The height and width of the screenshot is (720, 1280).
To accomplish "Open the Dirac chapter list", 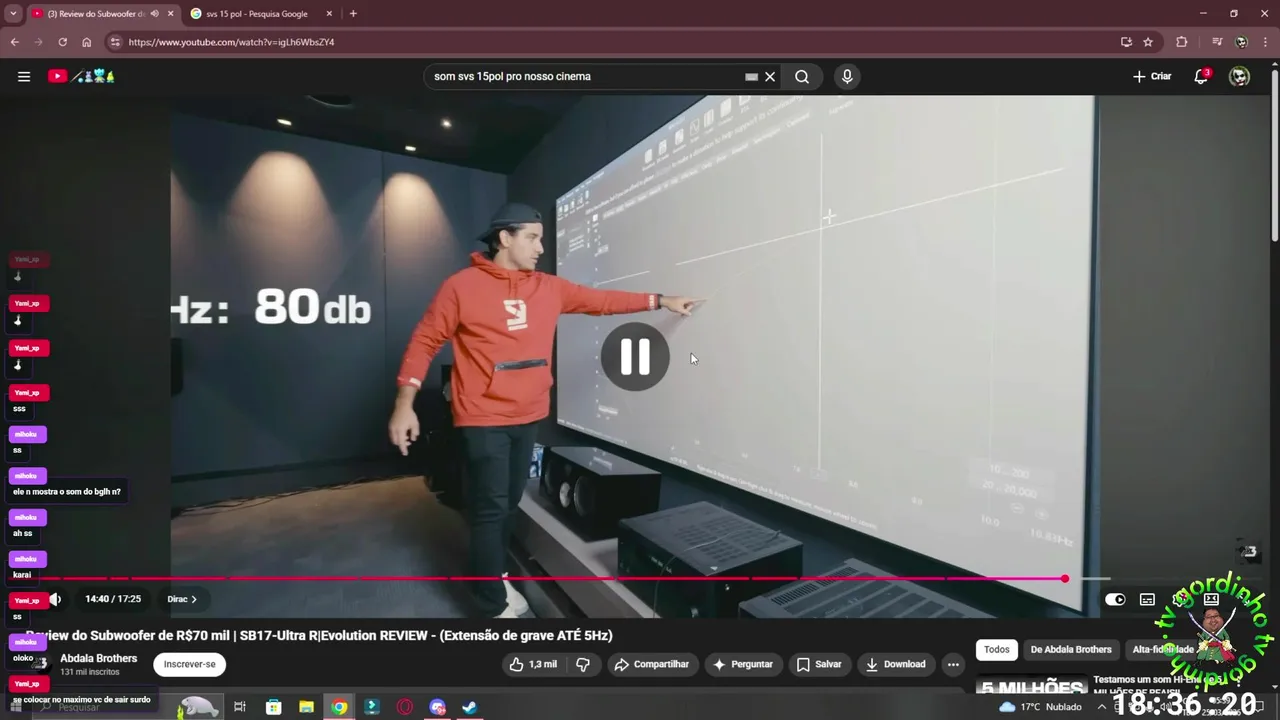I will 182,599.
